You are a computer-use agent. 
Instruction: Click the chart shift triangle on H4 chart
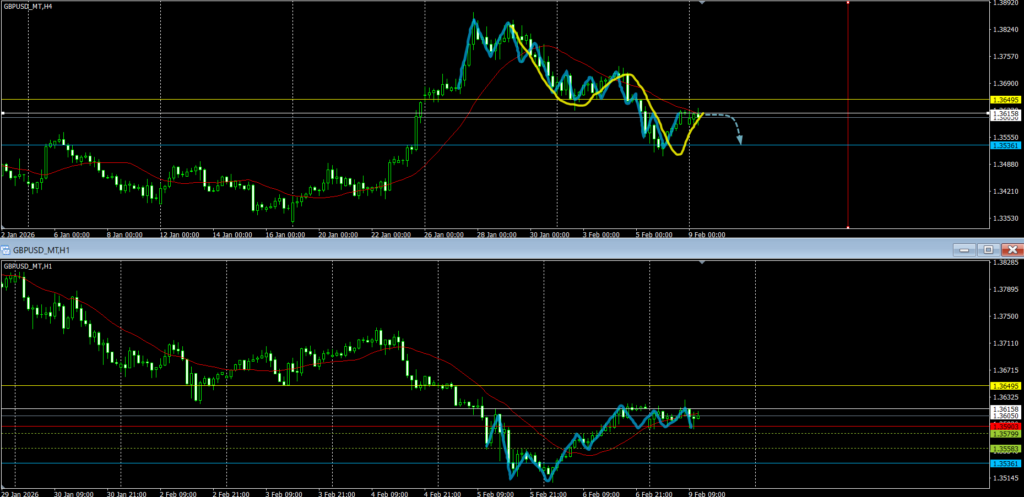702,4
